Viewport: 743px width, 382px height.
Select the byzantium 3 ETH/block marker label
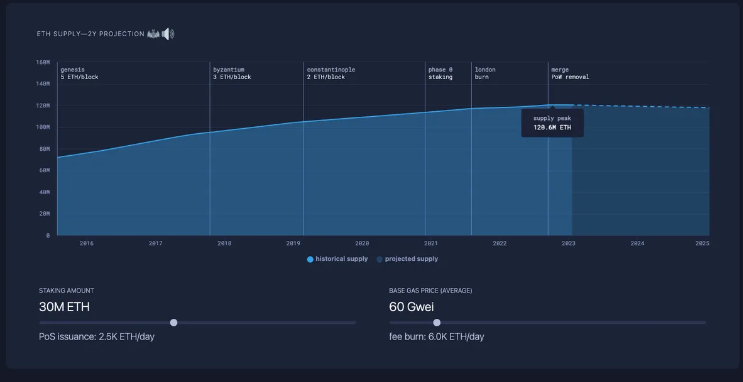[232, 73]
